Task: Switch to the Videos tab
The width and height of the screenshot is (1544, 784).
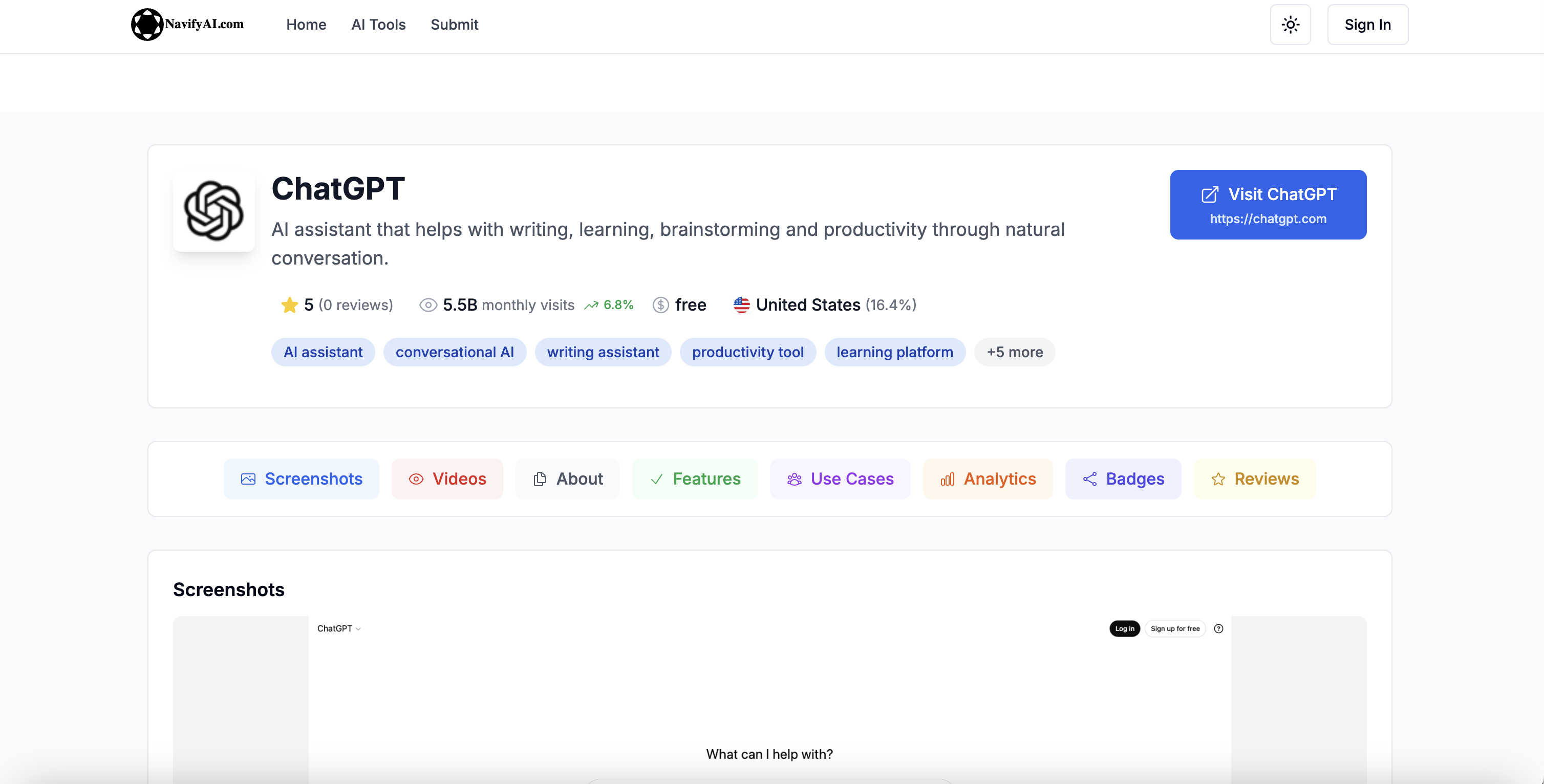Action: 447,479
